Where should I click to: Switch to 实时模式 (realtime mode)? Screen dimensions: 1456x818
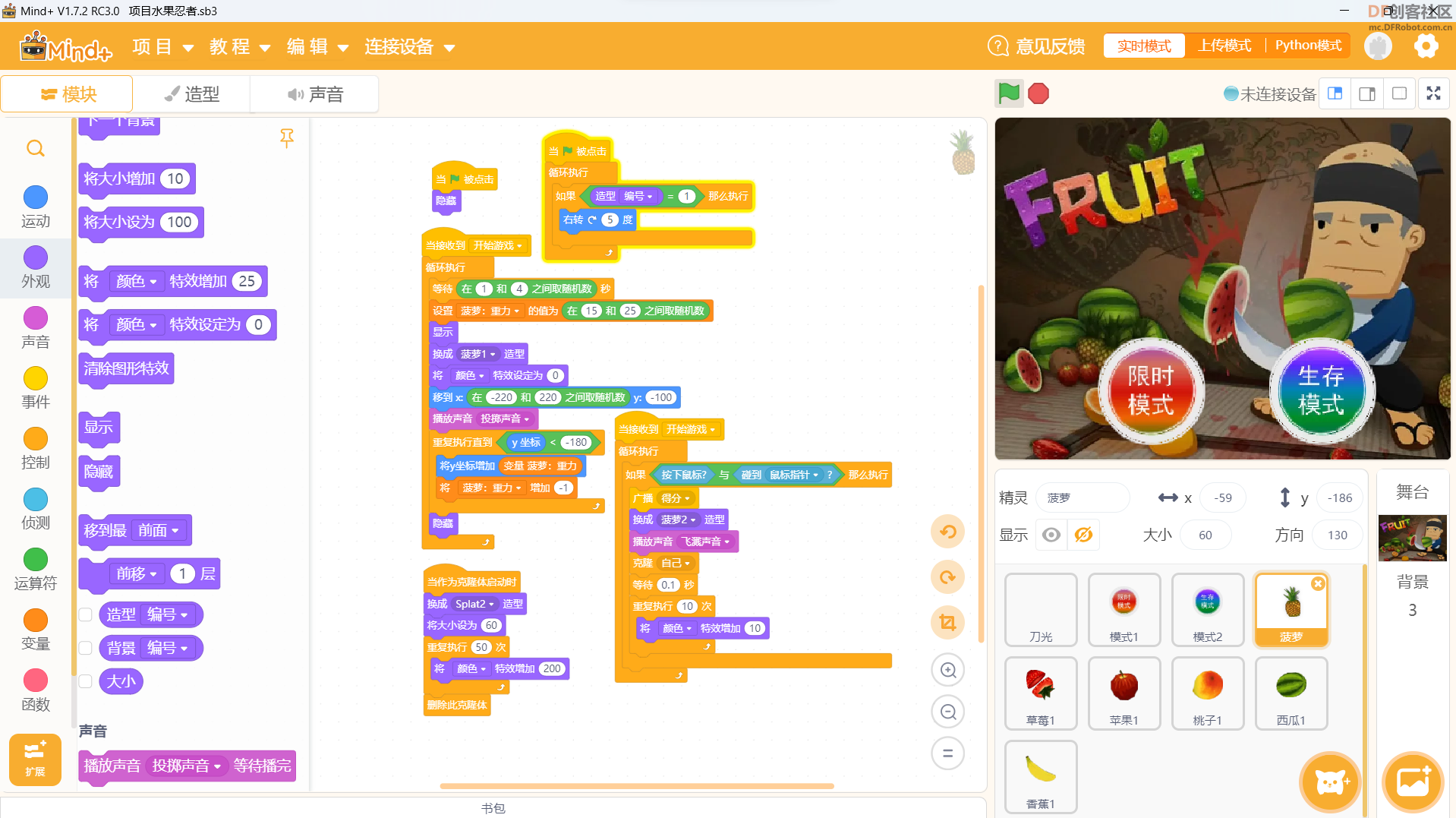1144,46
